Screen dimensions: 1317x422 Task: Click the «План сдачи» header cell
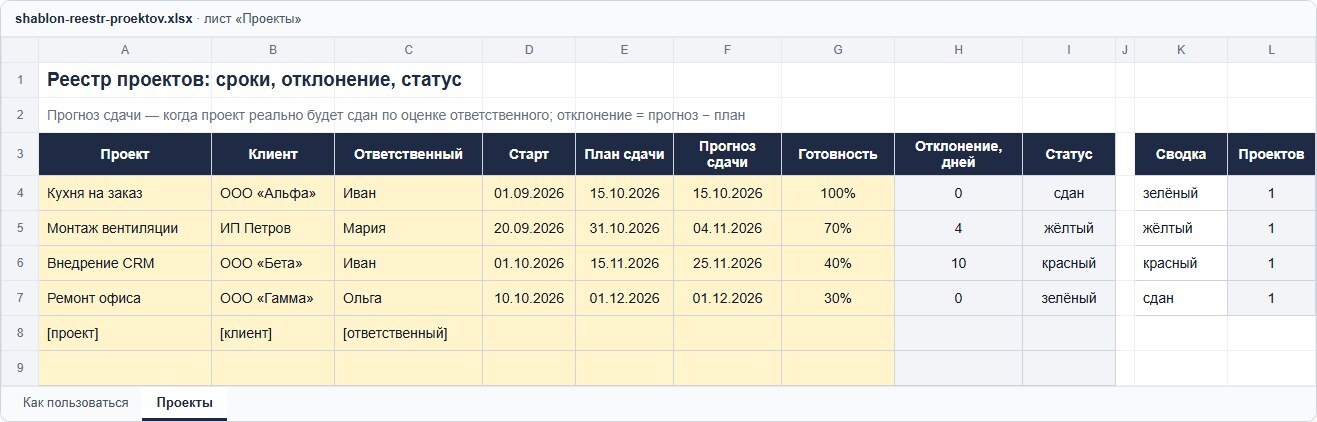[x=625, y=154]
